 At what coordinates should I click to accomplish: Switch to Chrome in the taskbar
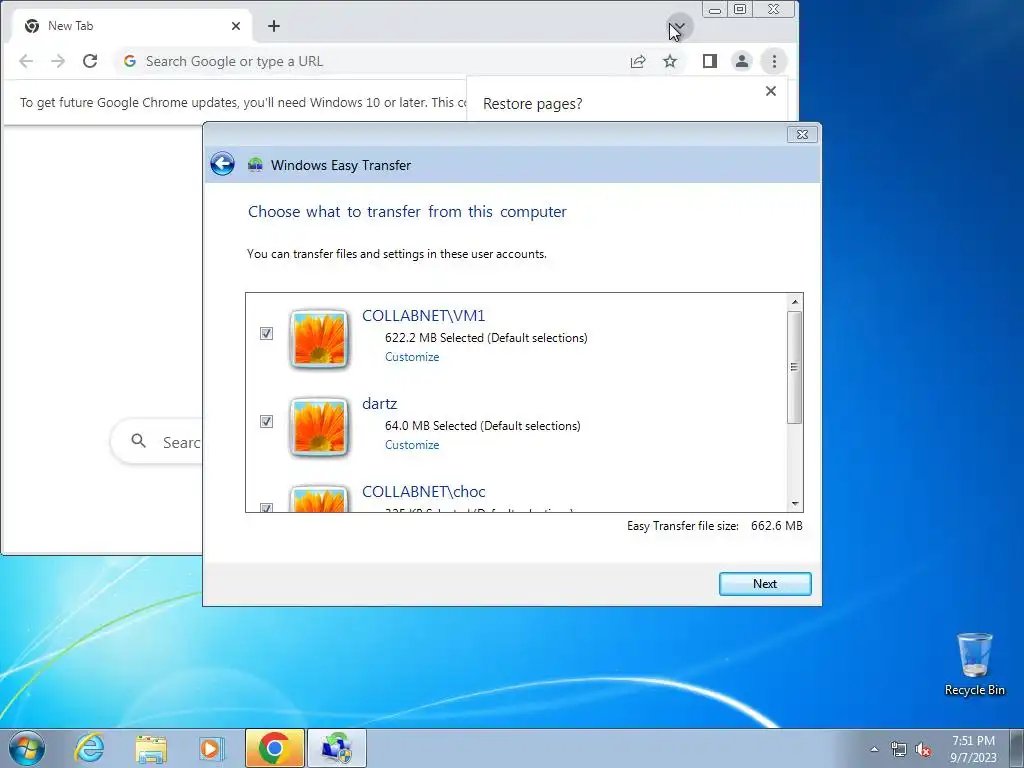[274, 748]
